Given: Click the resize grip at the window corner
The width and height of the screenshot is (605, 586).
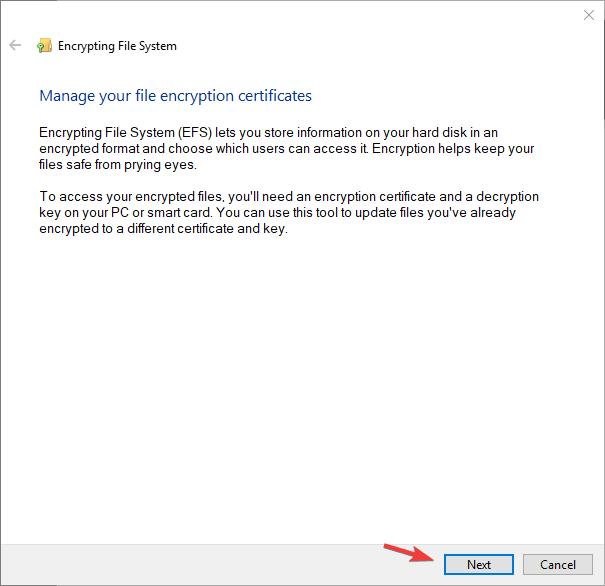Looking at the screenshot, I should pyautogui.click(x=598, y=580).
